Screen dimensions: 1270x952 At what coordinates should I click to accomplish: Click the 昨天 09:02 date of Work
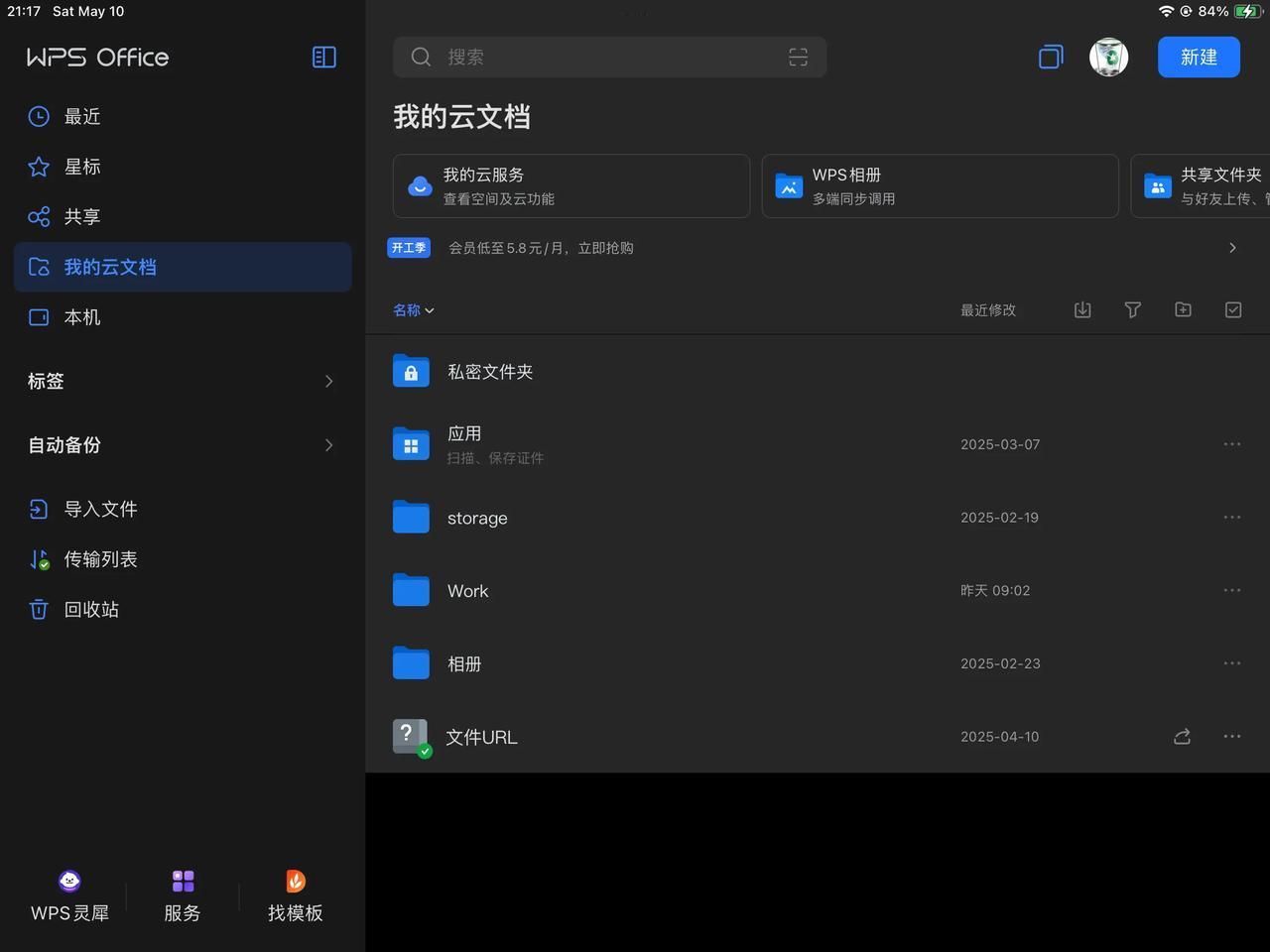[x=995, y=591]
